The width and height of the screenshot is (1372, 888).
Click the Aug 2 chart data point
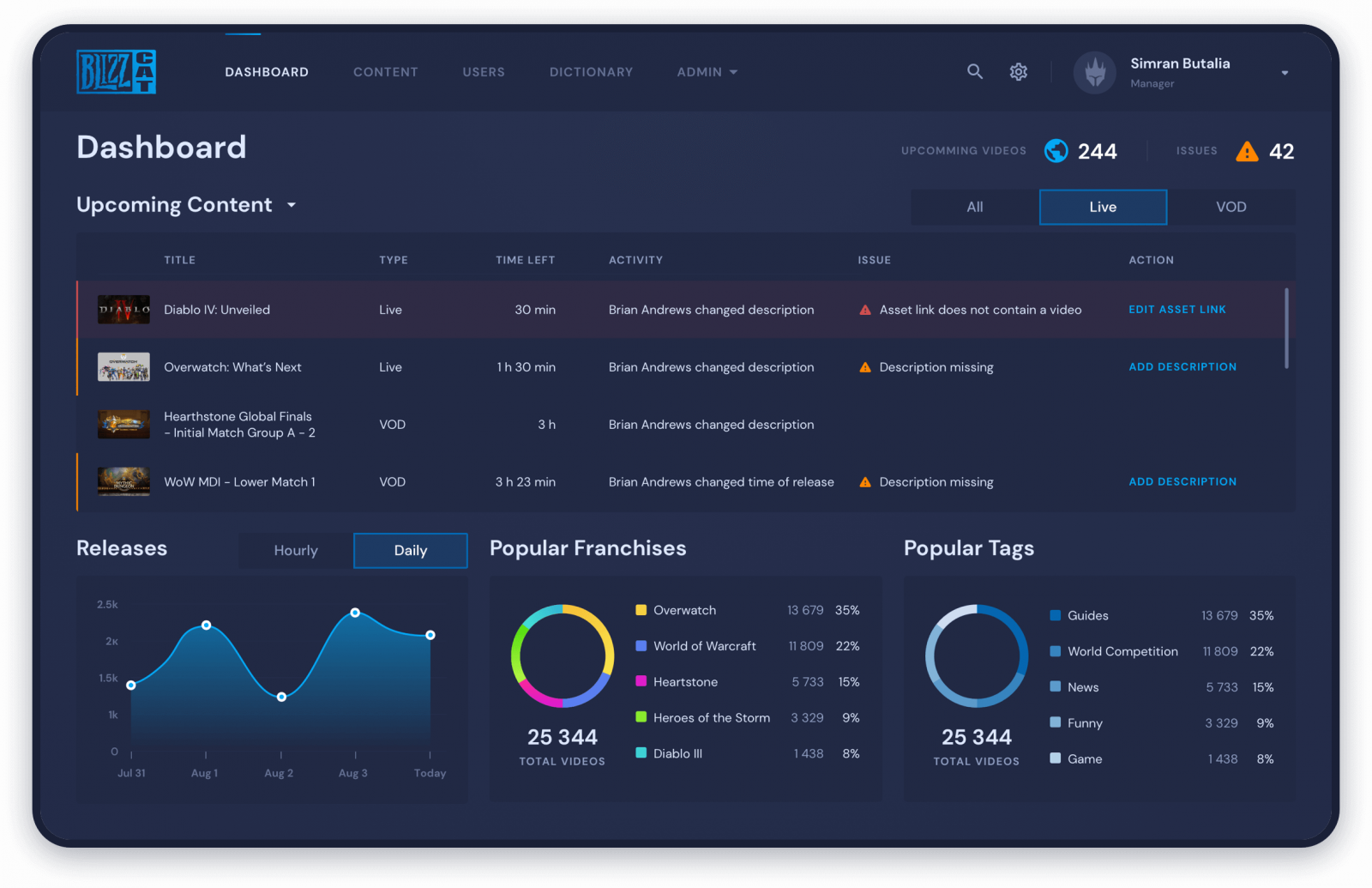tap(281, 697)
